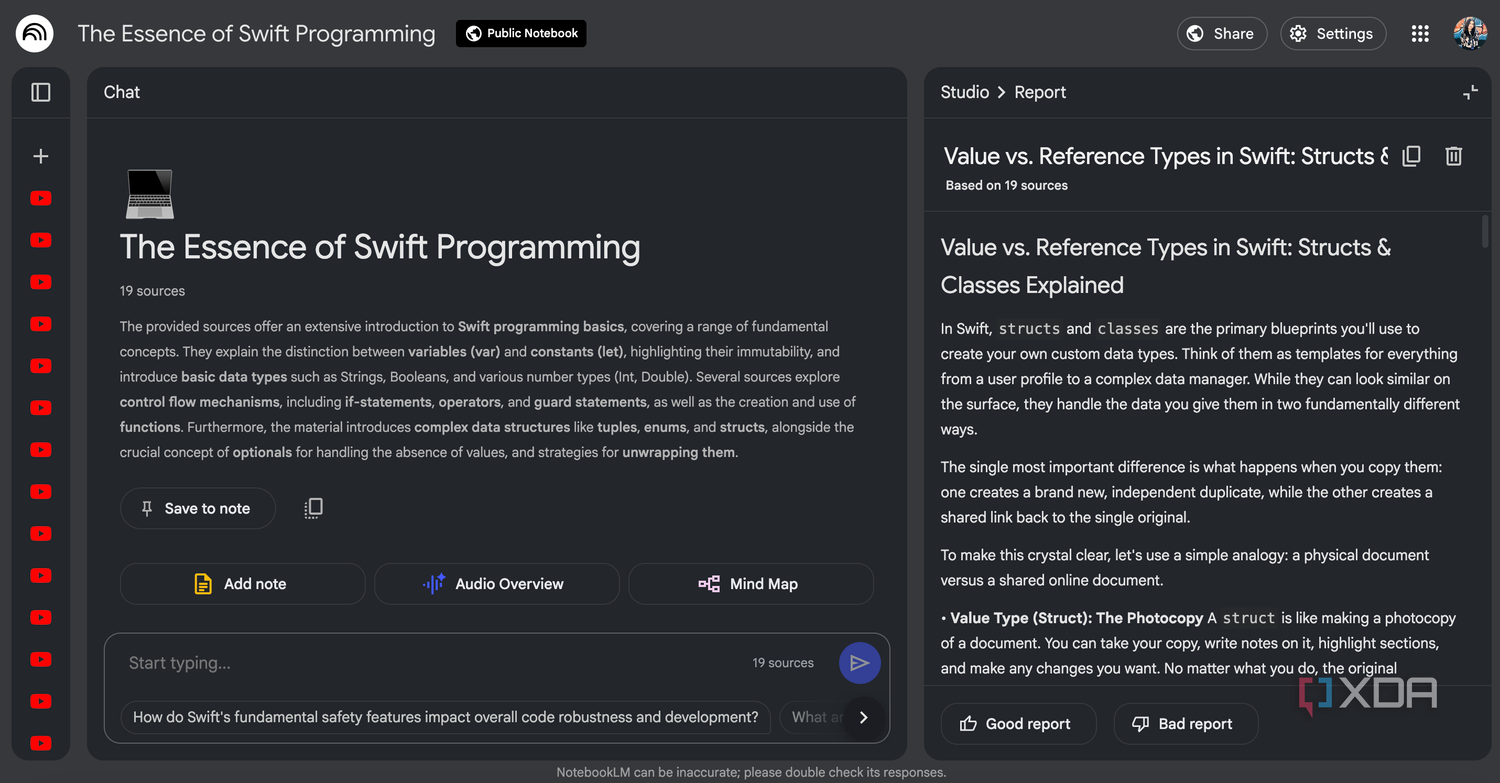Collapse the sources sidebar panel
Image resolution: width=1500 pixels, height=783 pixels.
point(41,92)
